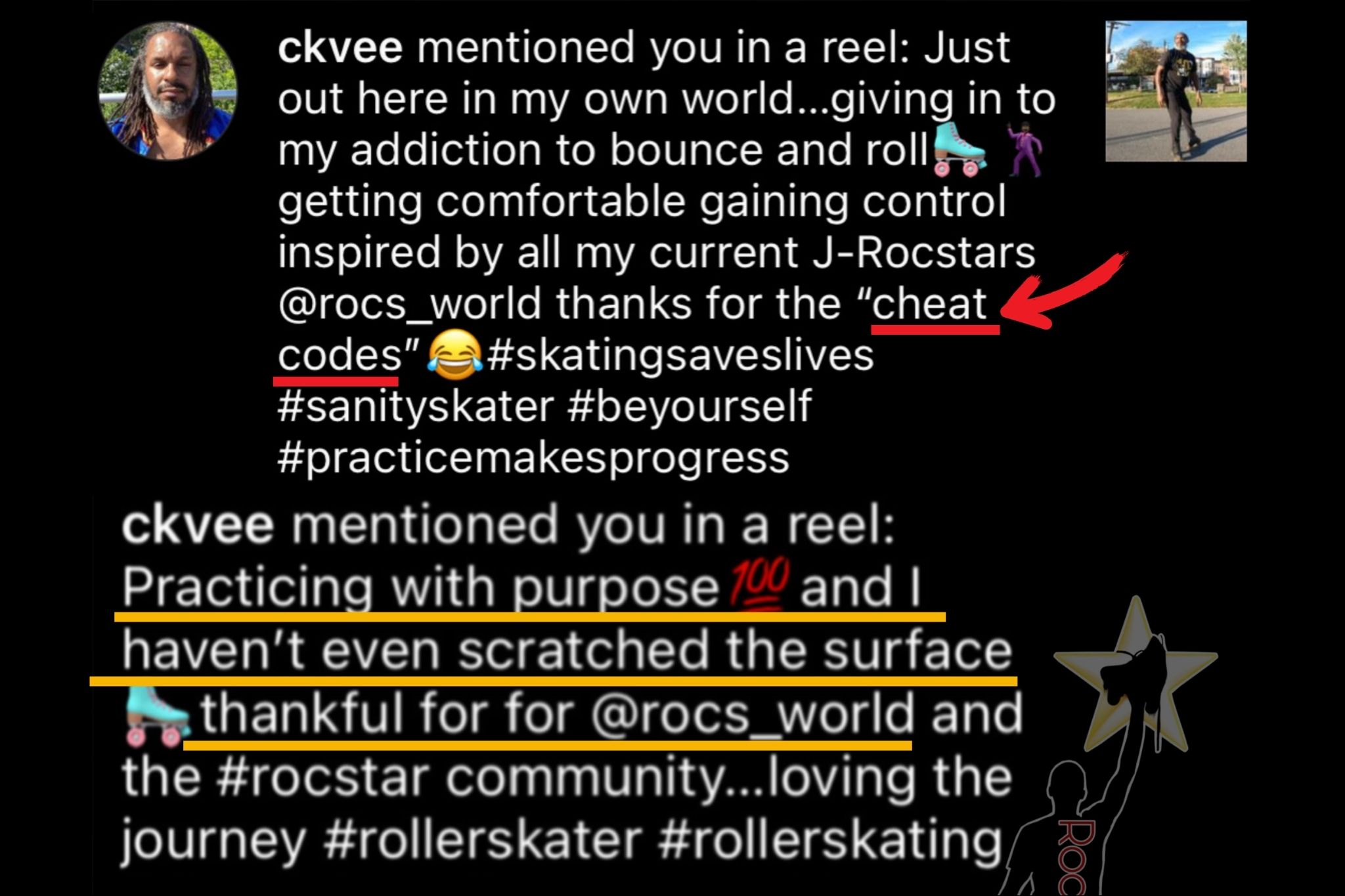Screen dimensions: 1345x896
Task: Open the #skatingsaveslives hashtag
Action: [x=681, y=355]
